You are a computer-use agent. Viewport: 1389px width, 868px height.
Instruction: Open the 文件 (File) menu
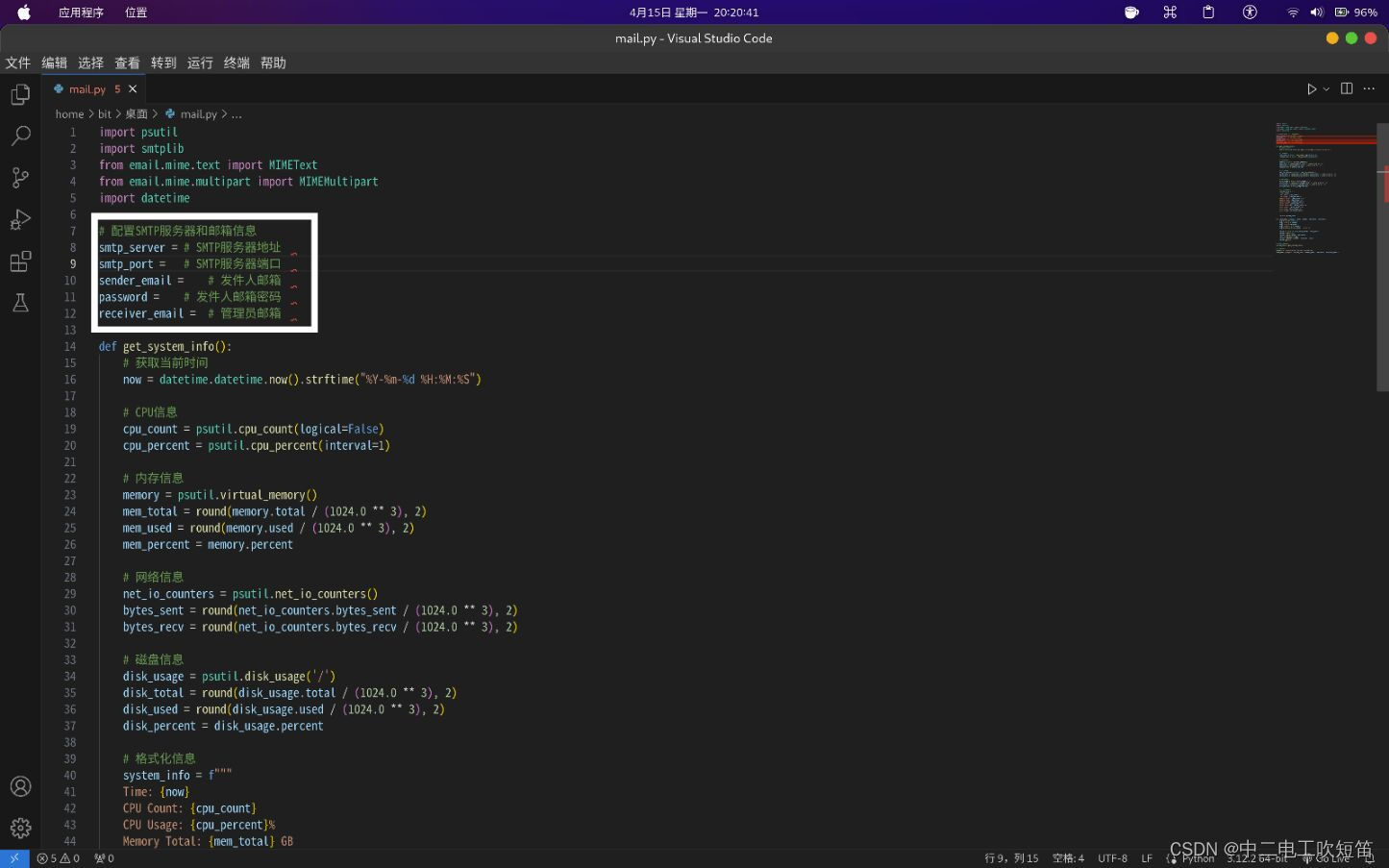pyautogui.click(x=17, y=62)
